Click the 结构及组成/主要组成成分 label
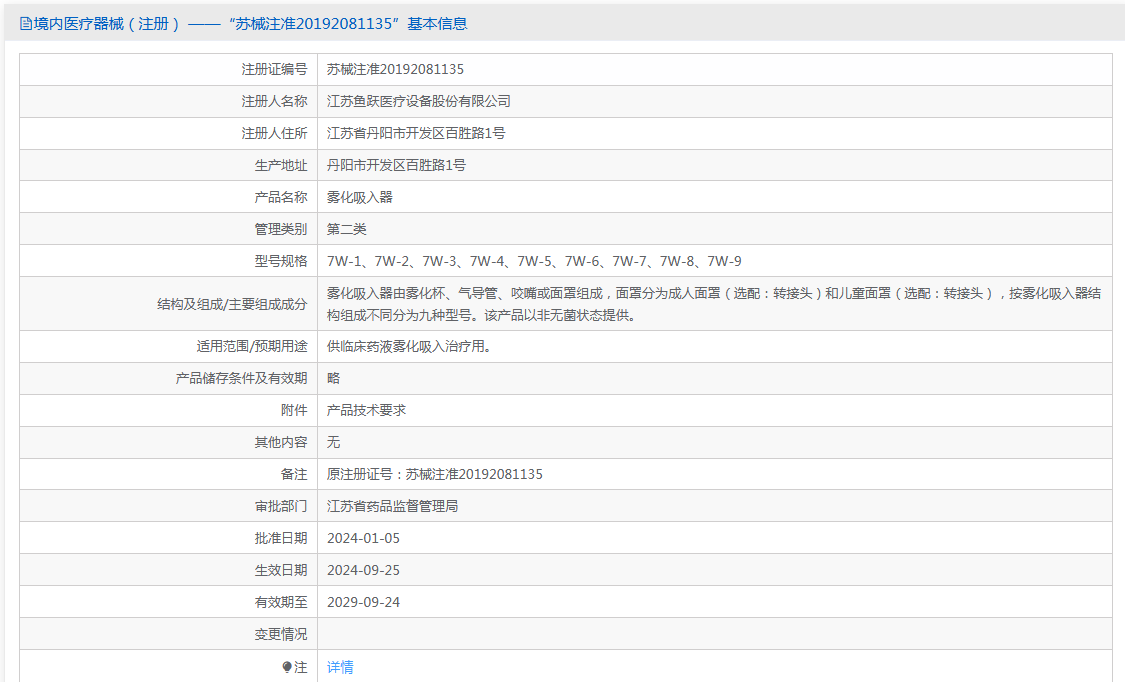 point(232,304)
